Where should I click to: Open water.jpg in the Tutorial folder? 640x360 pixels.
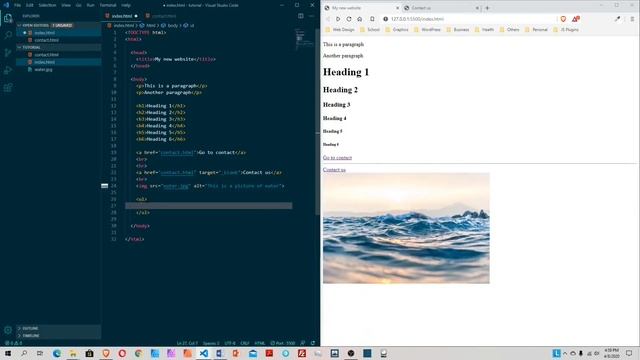point(44,69)
